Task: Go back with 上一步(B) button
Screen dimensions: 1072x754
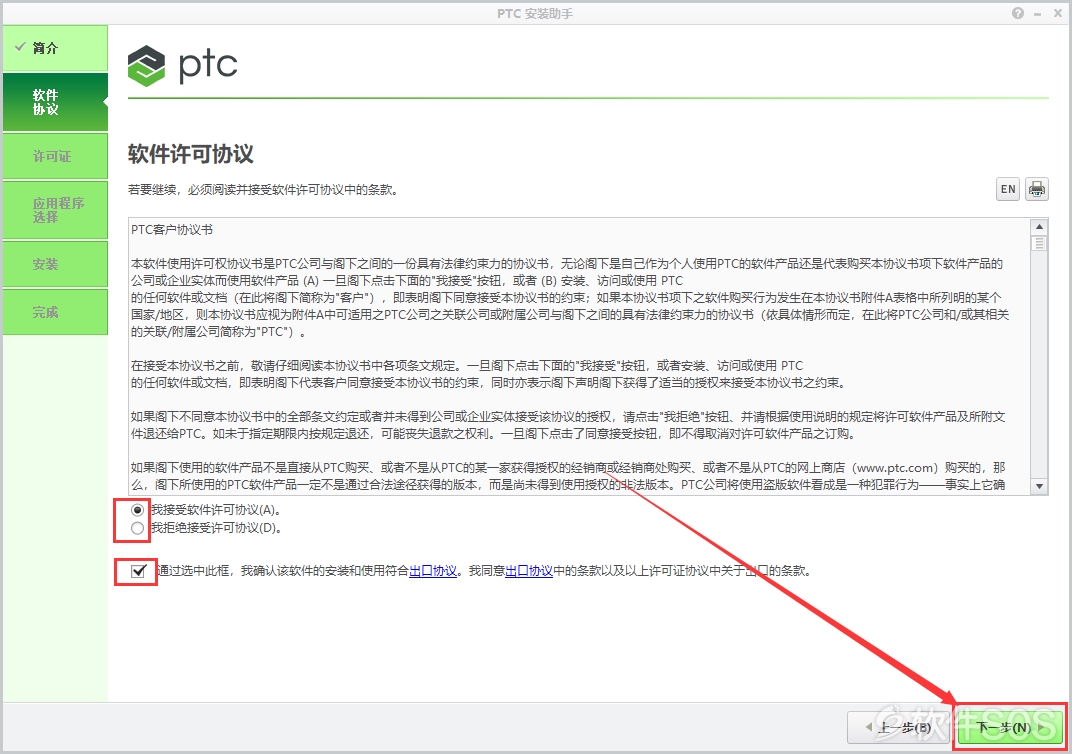Action: pos(900,727)
